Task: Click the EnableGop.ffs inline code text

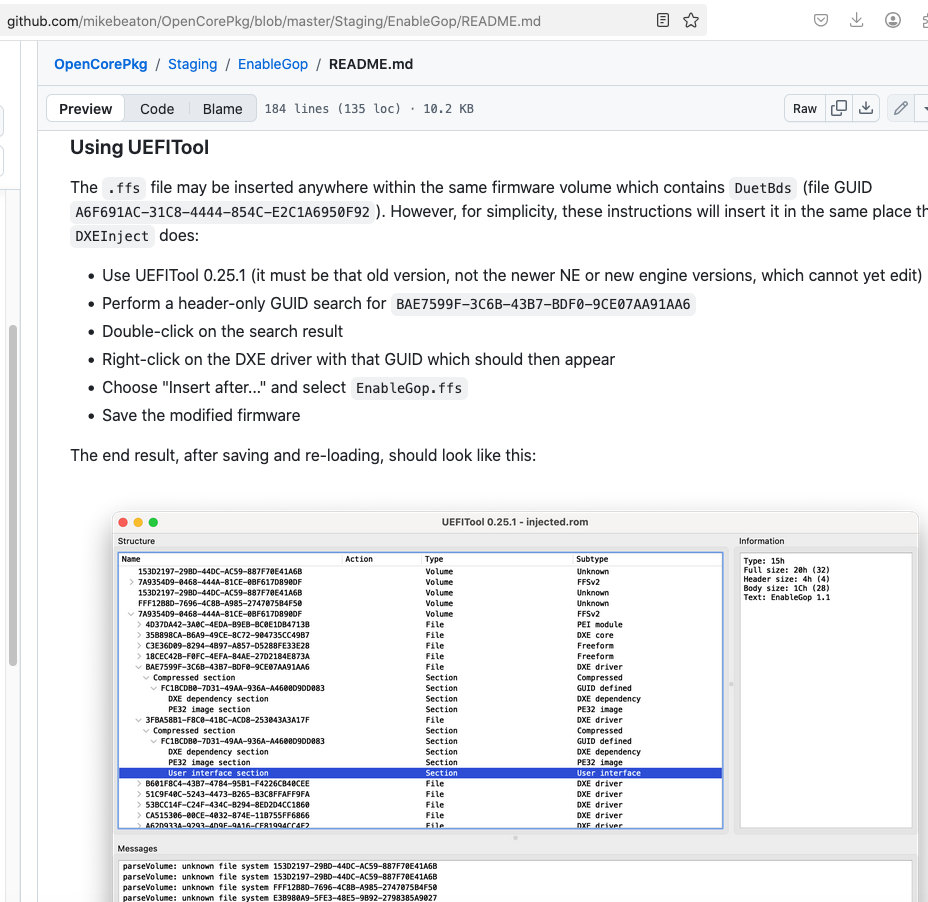Action: click(409, 388)
